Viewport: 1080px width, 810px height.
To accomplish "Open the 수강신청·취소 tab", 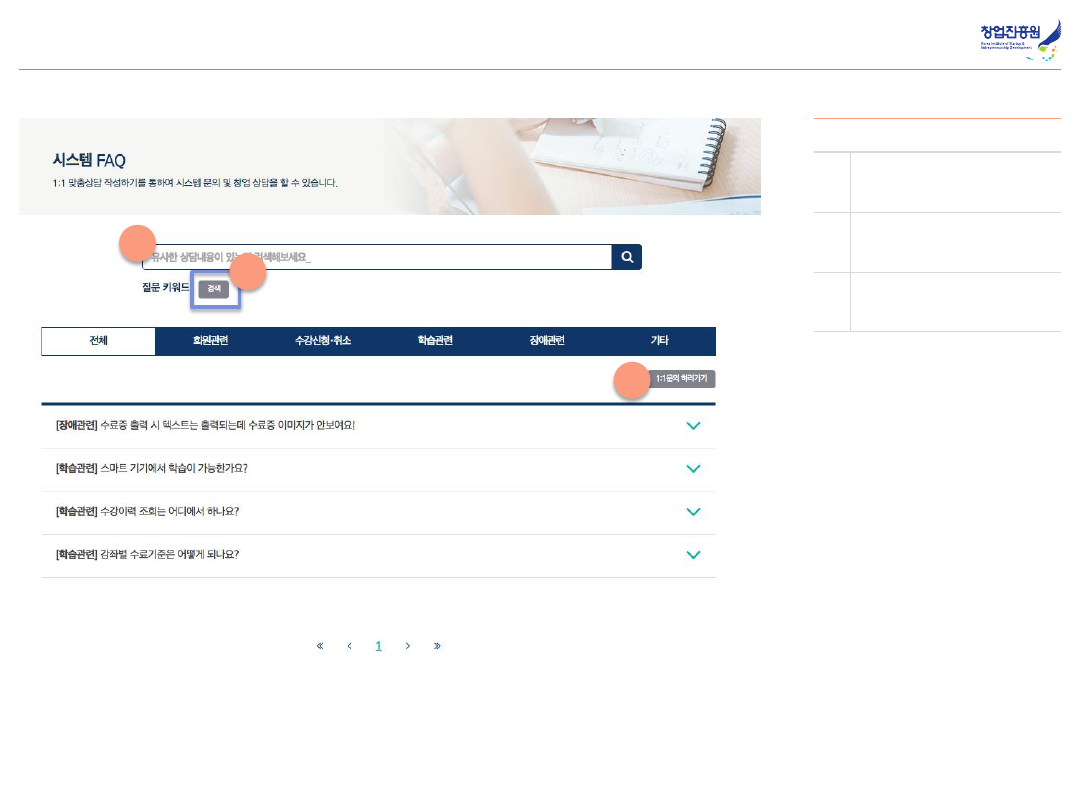I will (323, 341).
